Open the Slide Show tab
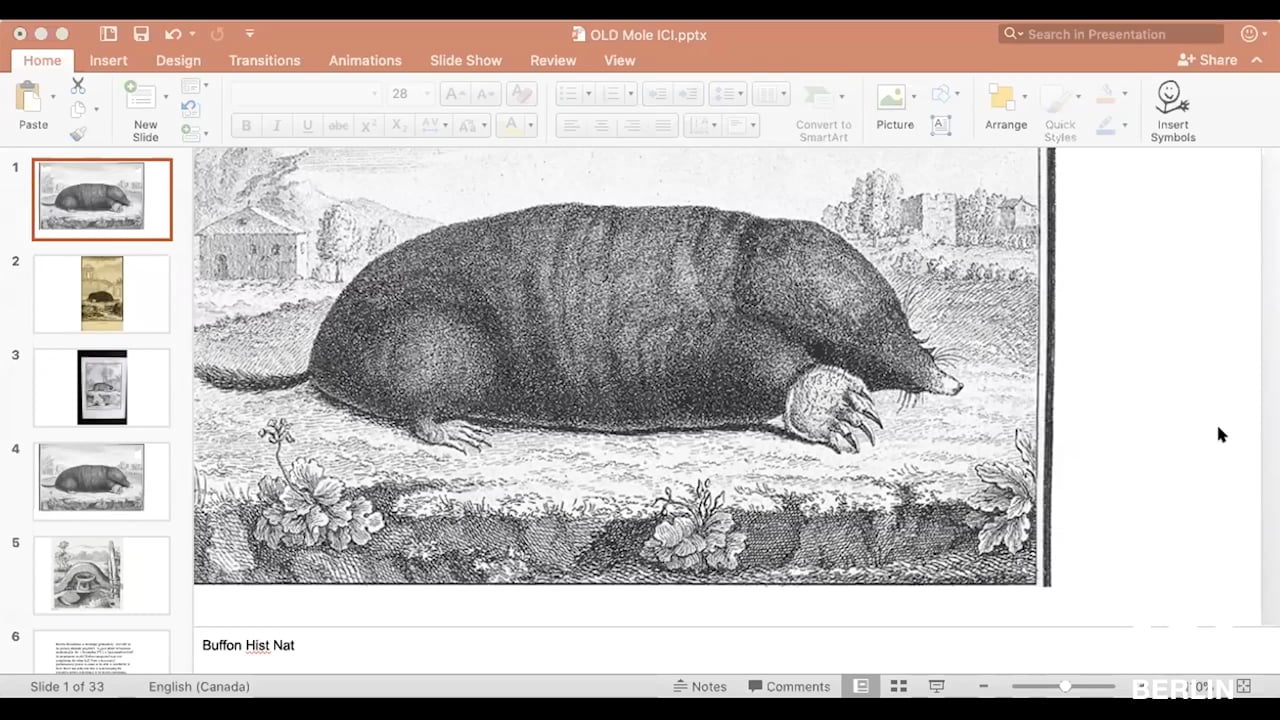The height and width of the screenshot is (720, 1280). coord(466,60)
